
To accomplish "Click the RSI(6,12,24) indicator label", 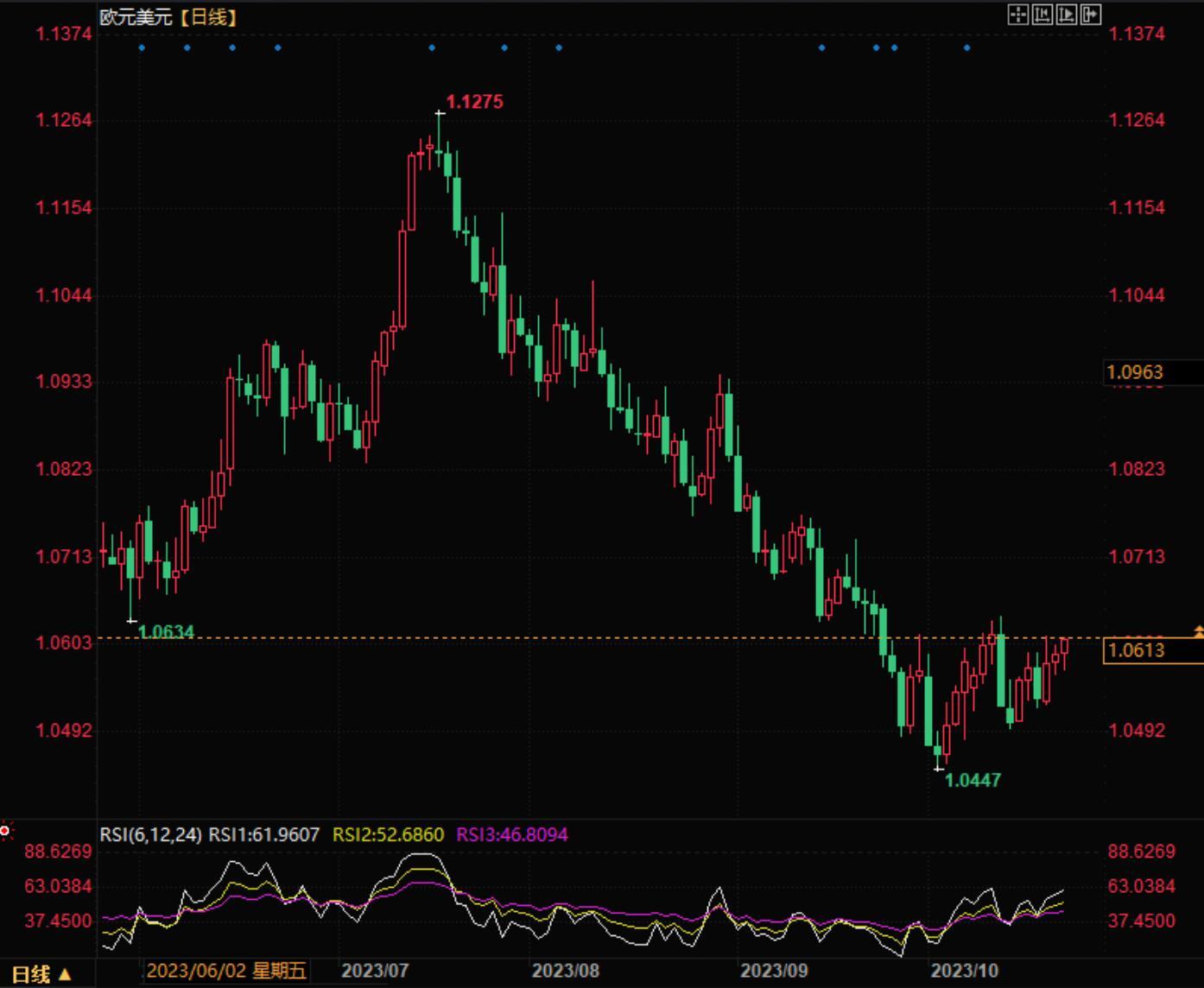I will tap(150, 835).
